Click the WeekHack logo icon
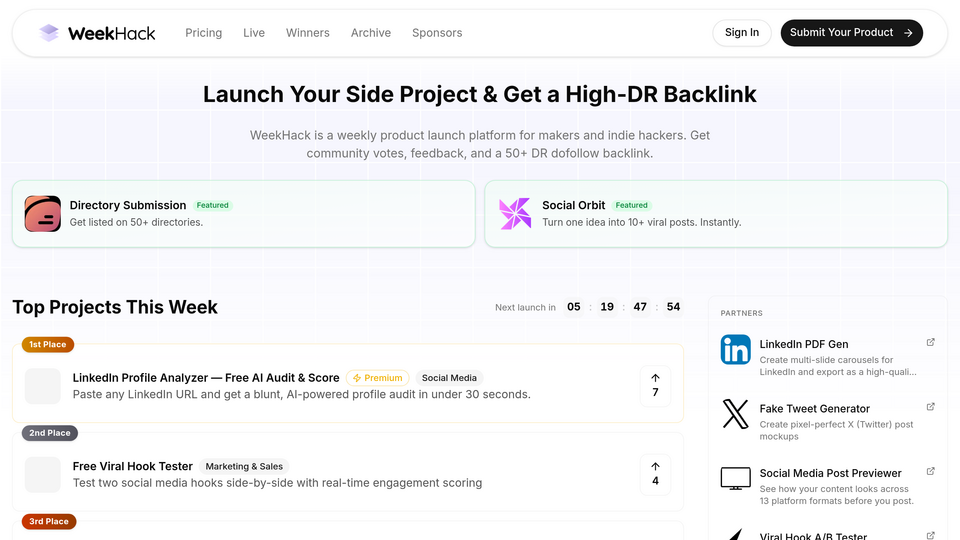The image size is (960, 540). (49, 33)
